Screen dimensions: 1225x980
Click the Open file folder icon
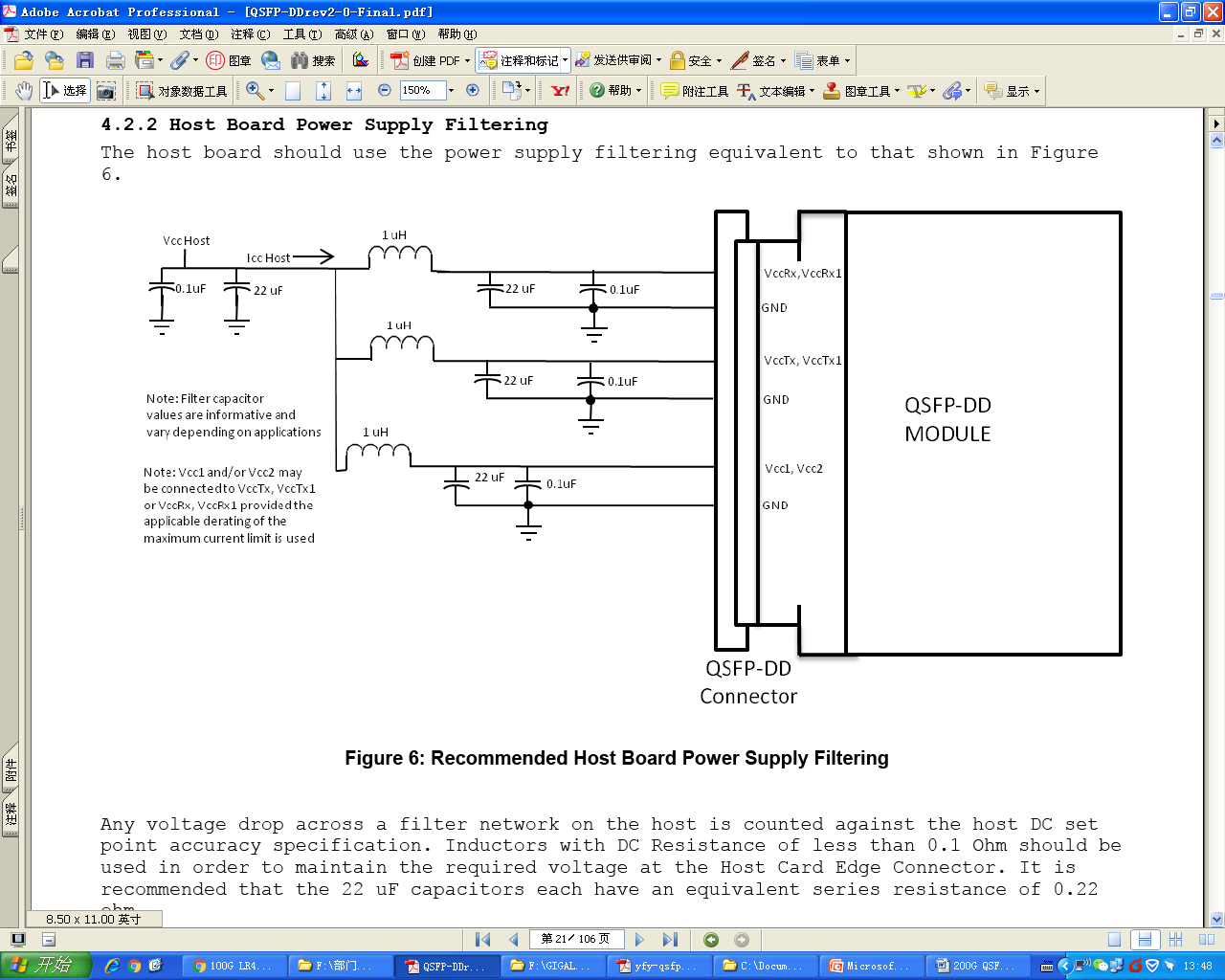coord(24,60)
